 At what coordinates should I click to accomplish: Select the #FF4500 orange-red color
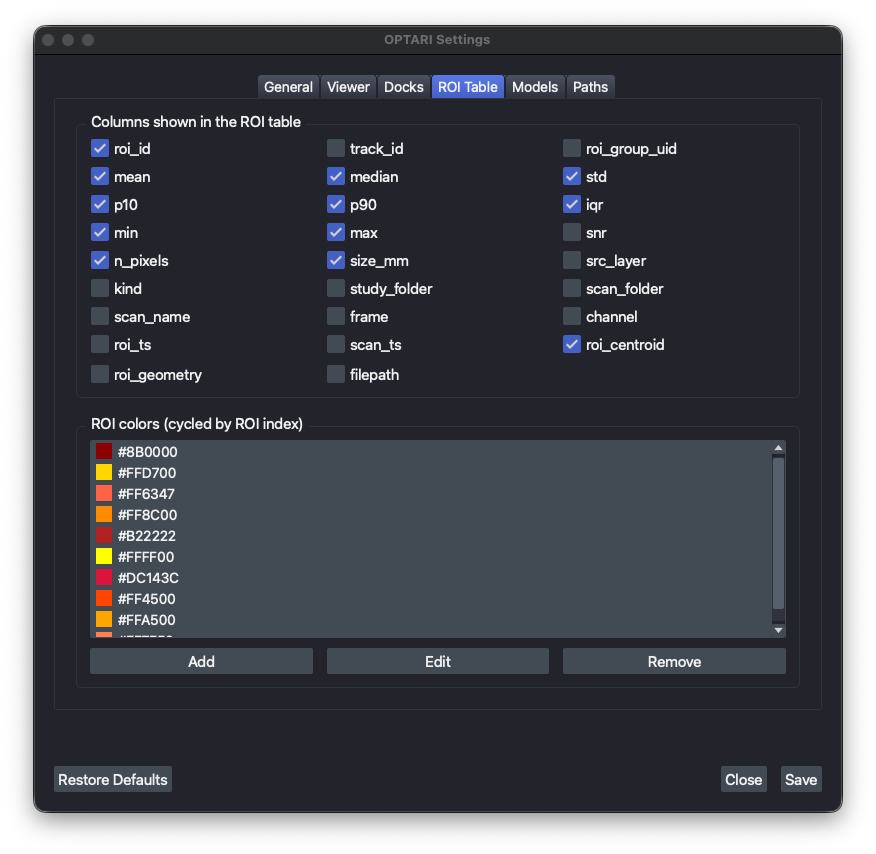pyautogui.click(x=431, y=599)
